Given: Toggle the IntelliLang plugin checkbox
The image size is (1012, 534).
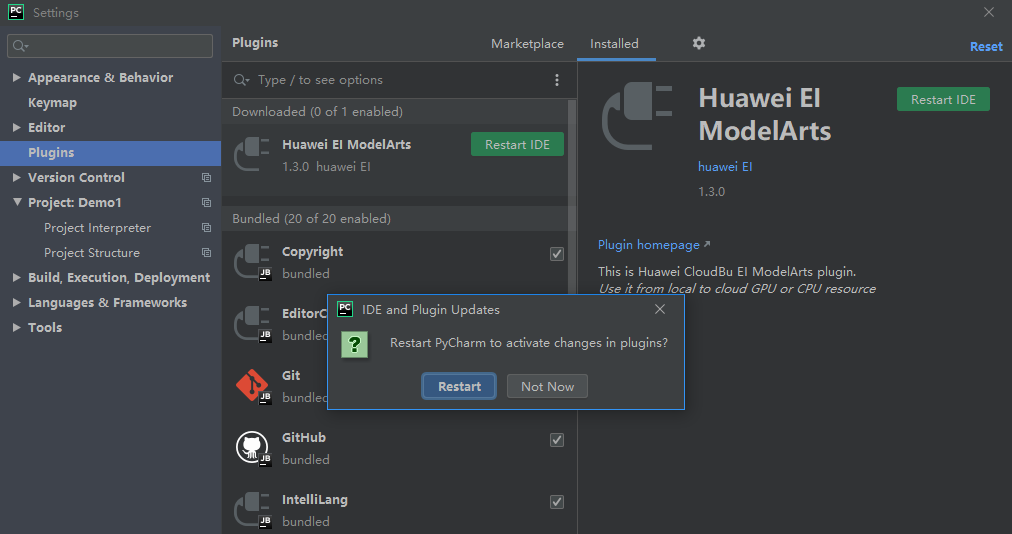Looking at the screenshot, I should (x=557, y=502).
